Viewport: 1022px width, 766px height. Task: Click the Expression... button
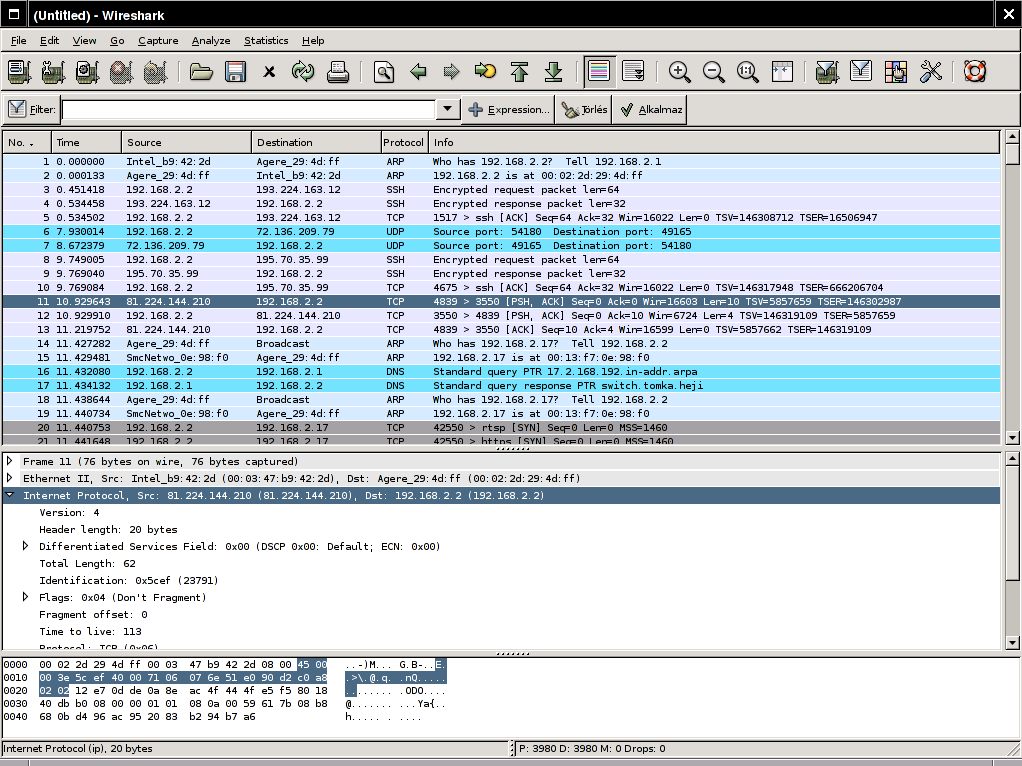click(508, 110)
